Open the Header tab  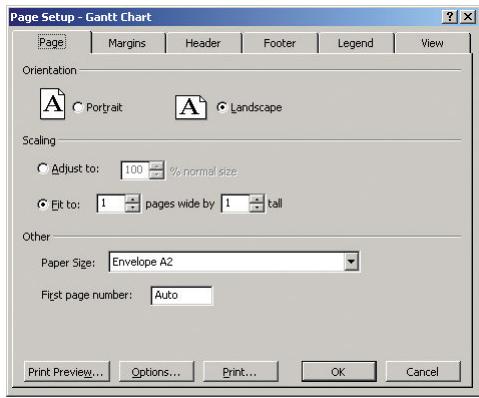pos(203,43)
